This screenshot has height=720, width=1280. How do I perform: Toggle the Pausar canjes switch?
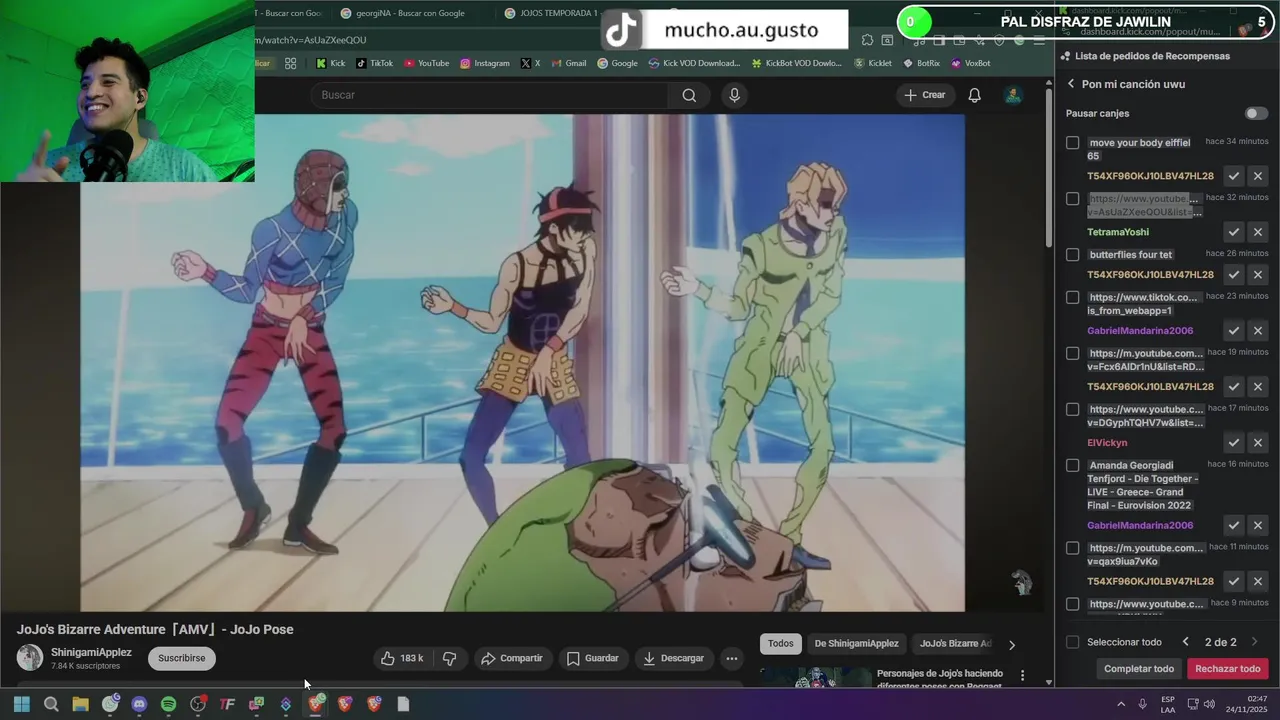coord(1256,113)
